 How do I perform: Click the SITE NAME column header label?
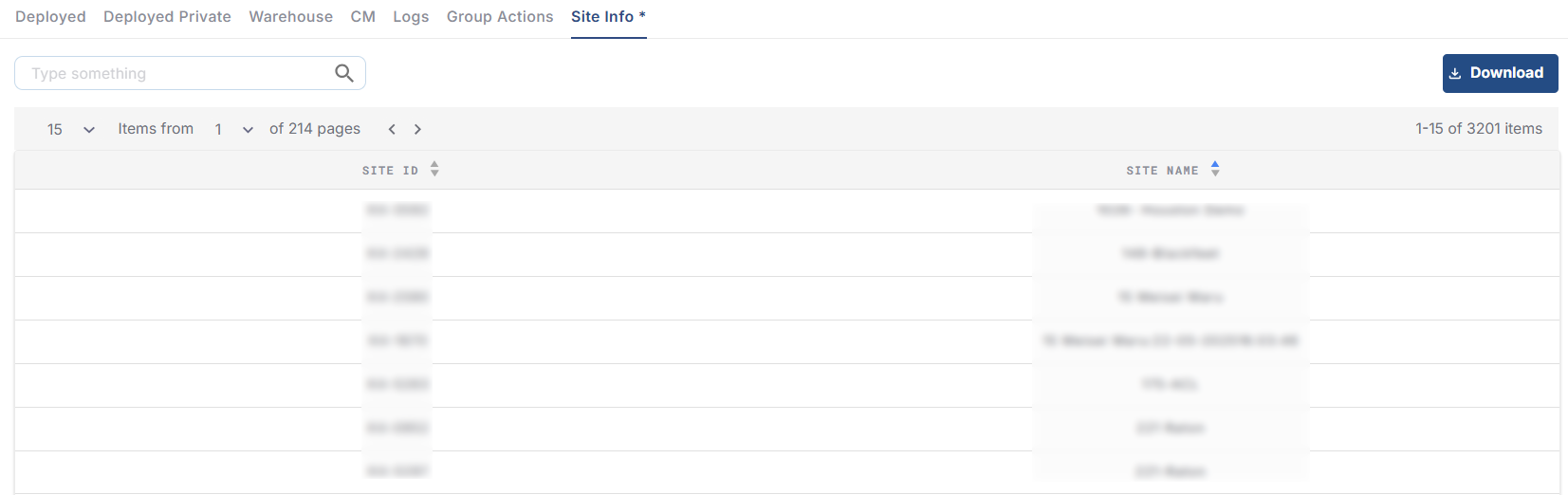(1162, 171)
